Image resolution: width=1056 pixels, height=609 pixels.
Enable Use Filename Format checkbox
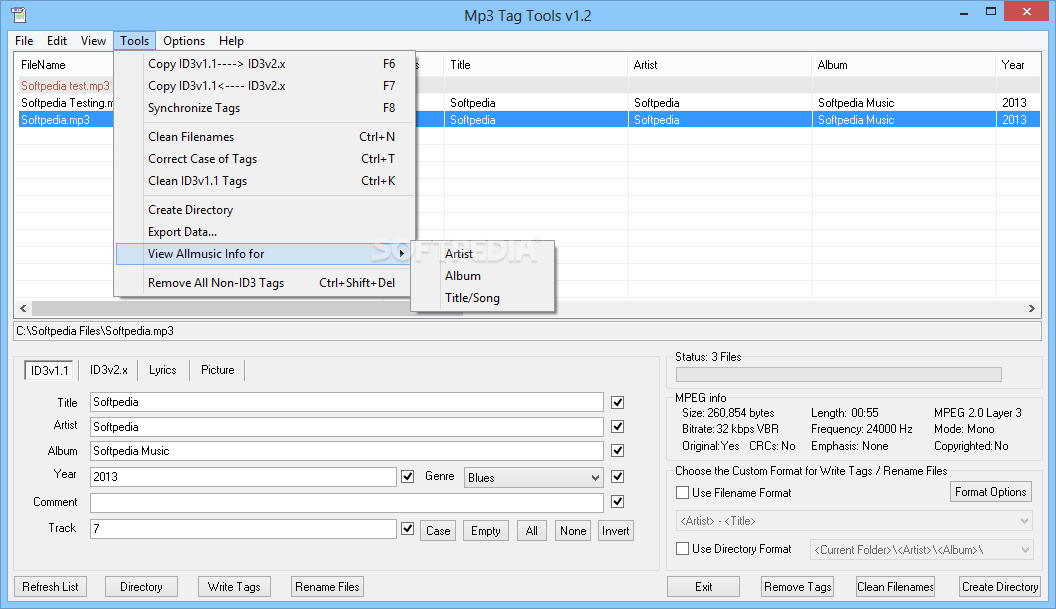coord(682,493)
